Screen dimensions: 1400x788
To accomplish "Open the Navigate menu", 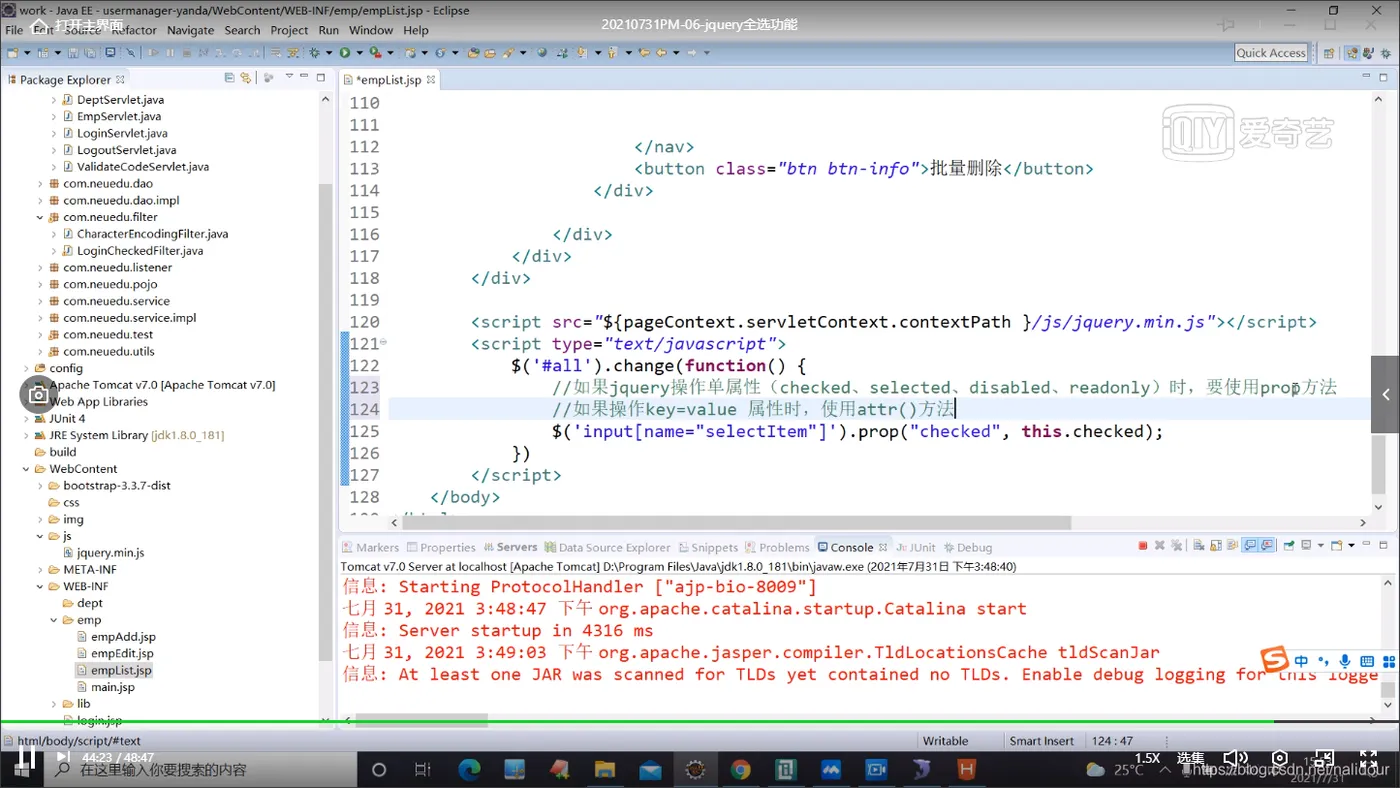I will pos(191,30).
